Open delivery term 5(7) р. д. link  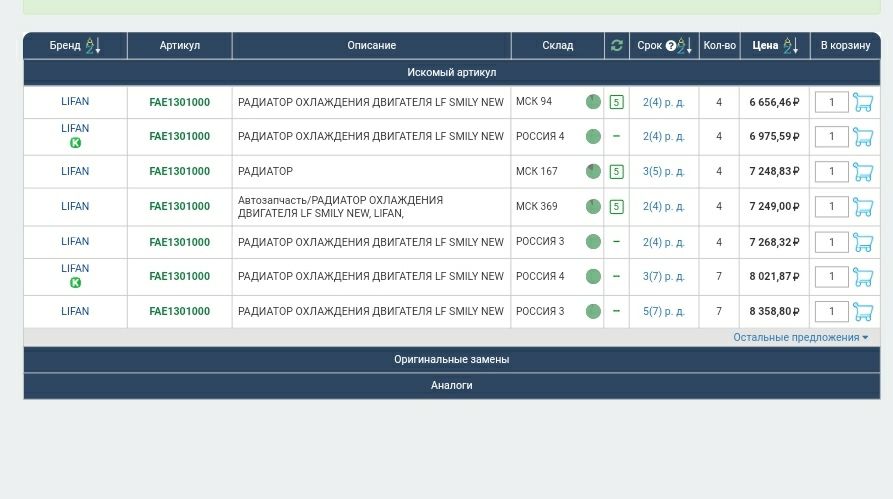(663, 312)
